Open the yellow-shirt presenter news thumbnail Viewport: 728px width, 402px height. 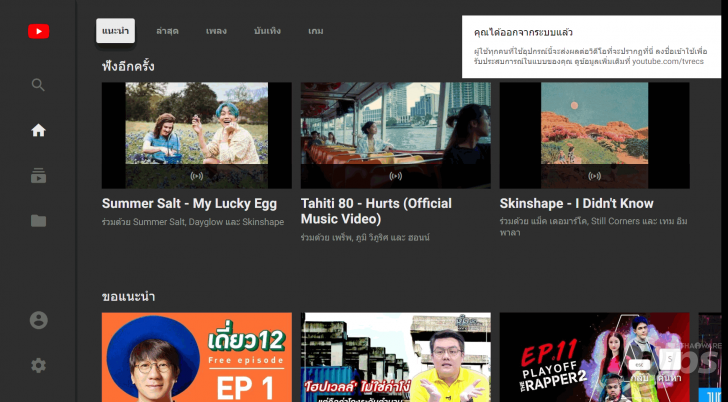(396, 357)
